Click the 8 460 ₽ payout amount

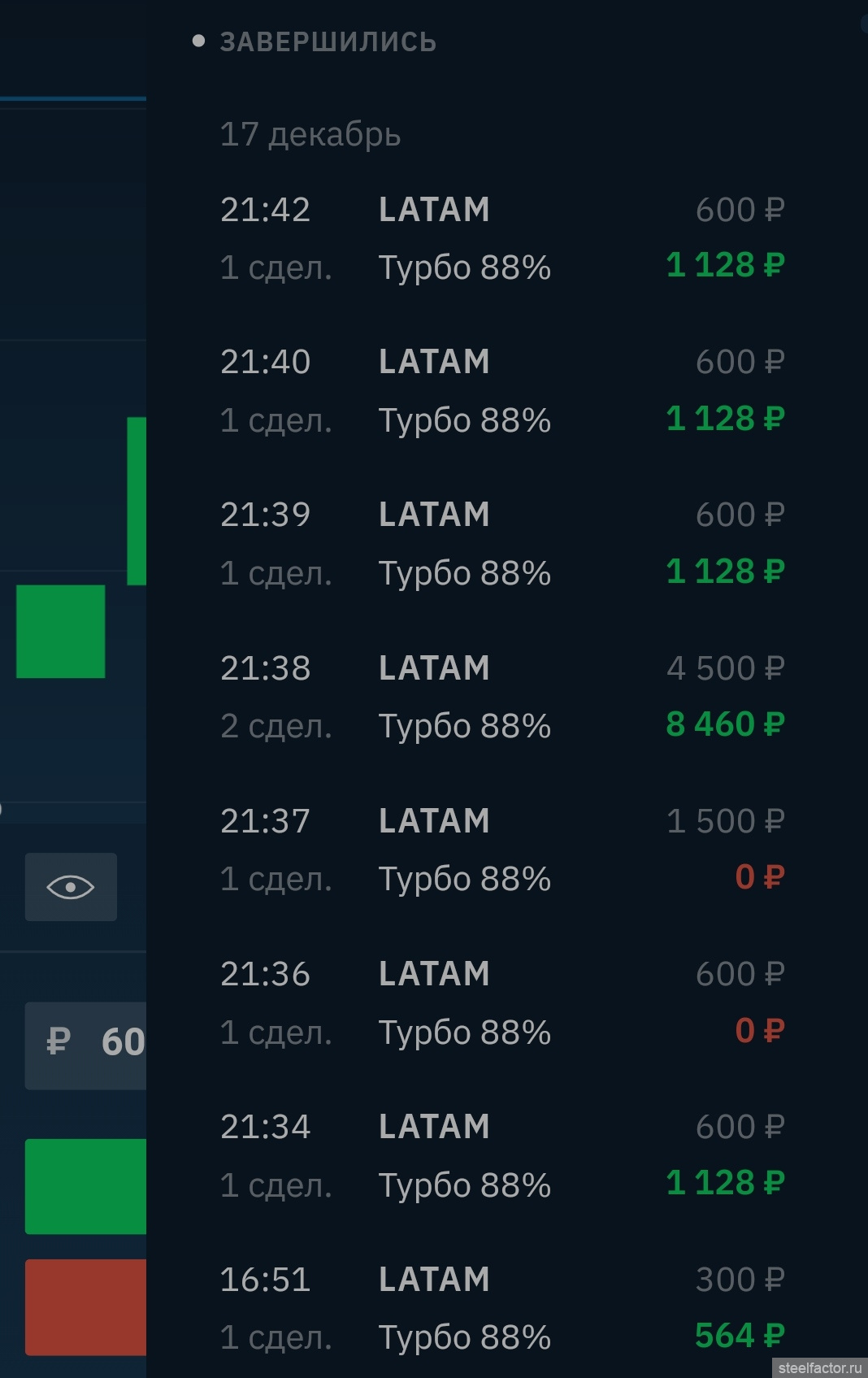pyautogui.click(x=725, y=724)
